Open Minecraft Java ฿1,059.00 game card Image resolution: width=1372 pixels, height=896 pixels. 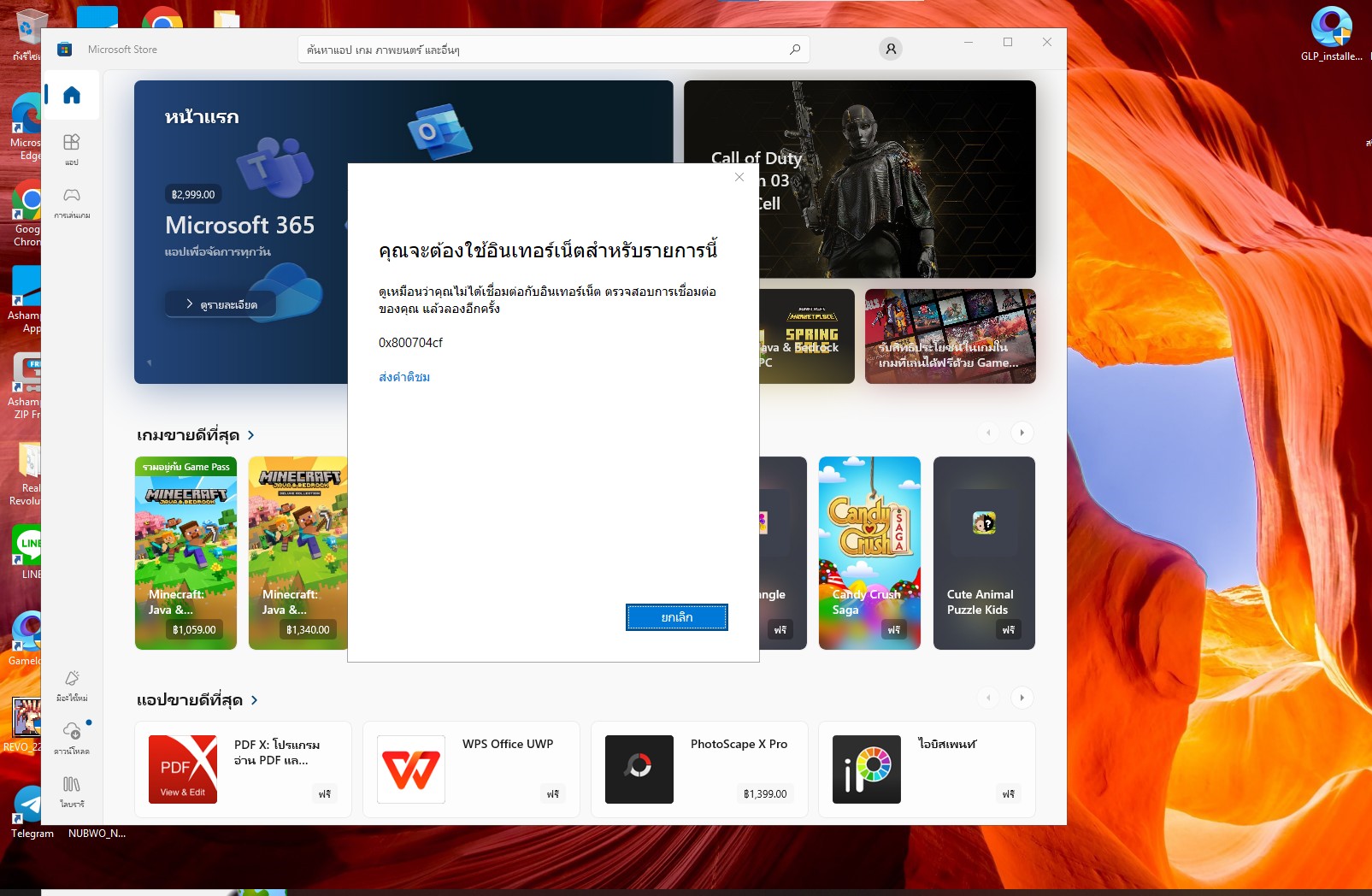click(x=185, y=553)
